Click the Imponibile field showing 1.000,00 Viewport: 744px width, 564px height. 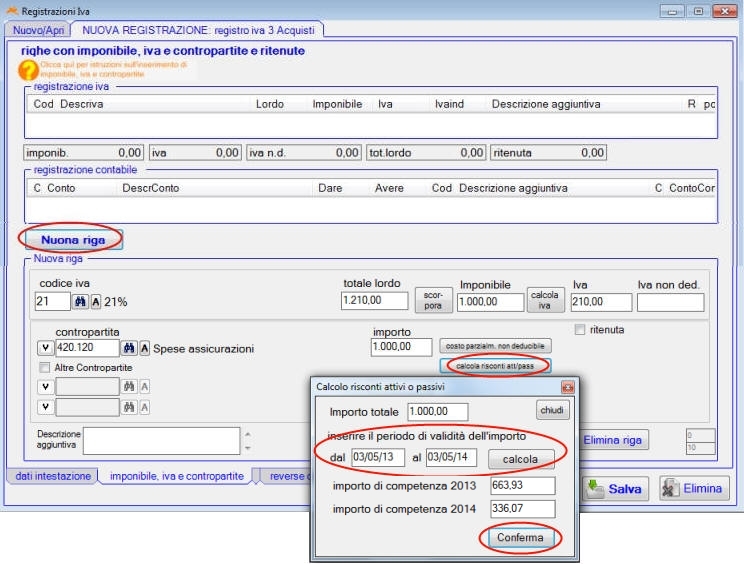(x=491, y=302)
